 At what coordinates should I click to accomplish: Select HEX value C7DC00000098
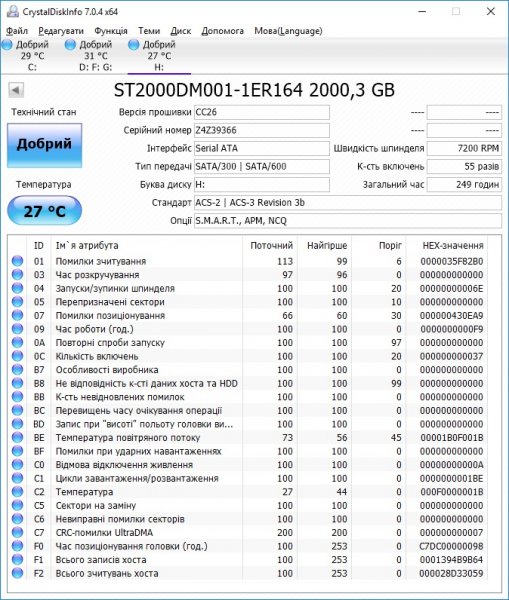coord(452,546)
